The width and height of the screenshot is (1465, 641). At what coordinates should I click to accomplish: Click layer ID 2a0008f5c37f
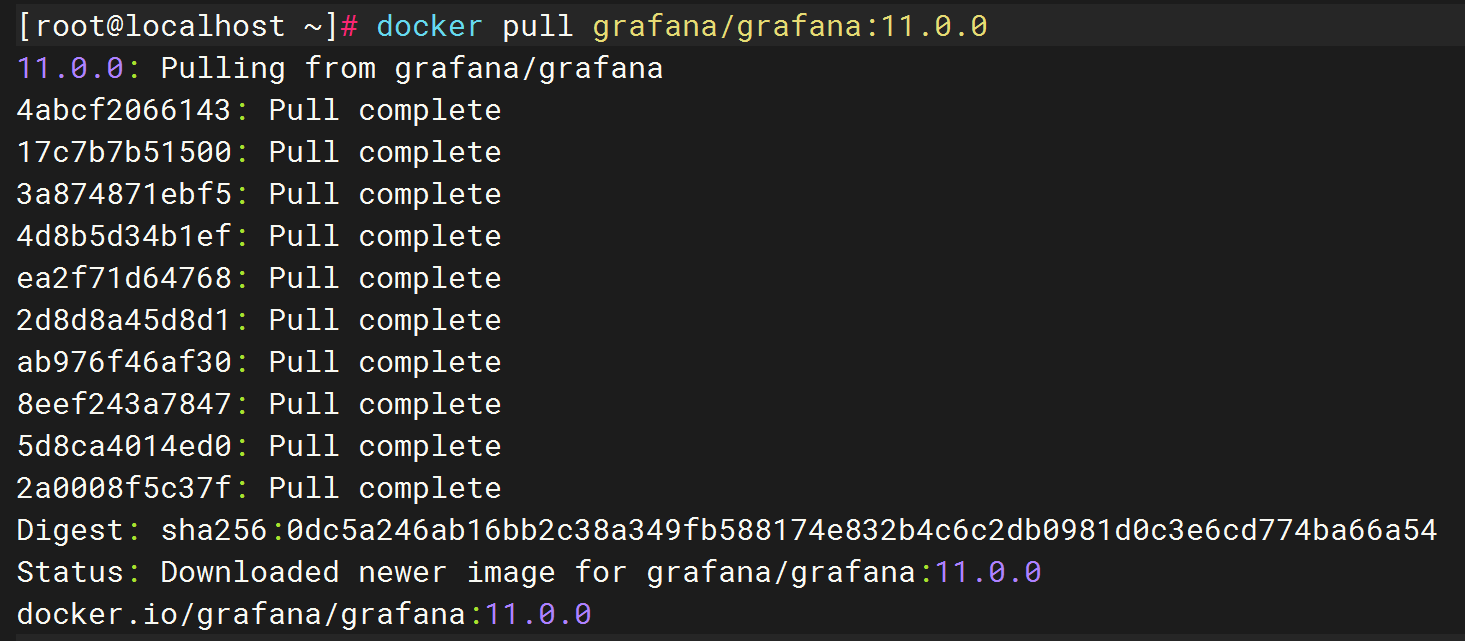124,488
